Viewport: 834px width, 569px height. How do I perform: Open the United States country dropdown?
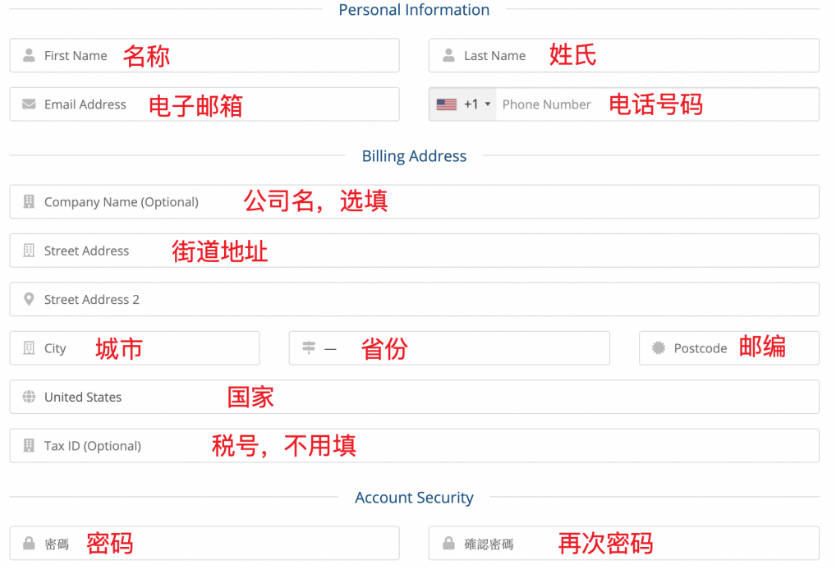pos(414,397)
